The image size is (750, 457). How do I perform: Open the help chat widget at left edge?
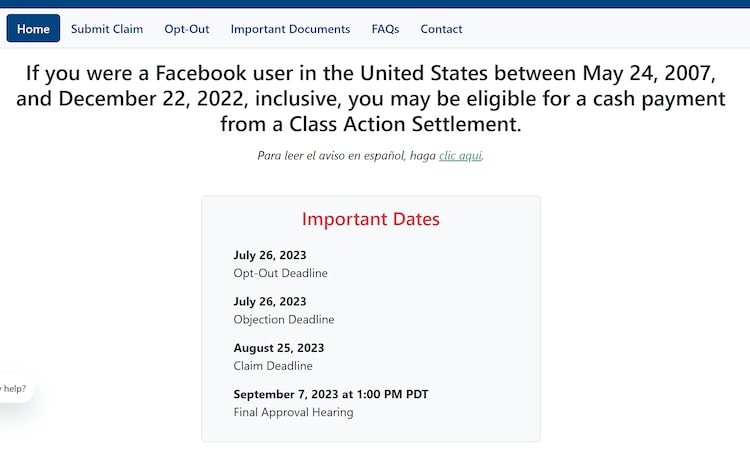(14, 389)
